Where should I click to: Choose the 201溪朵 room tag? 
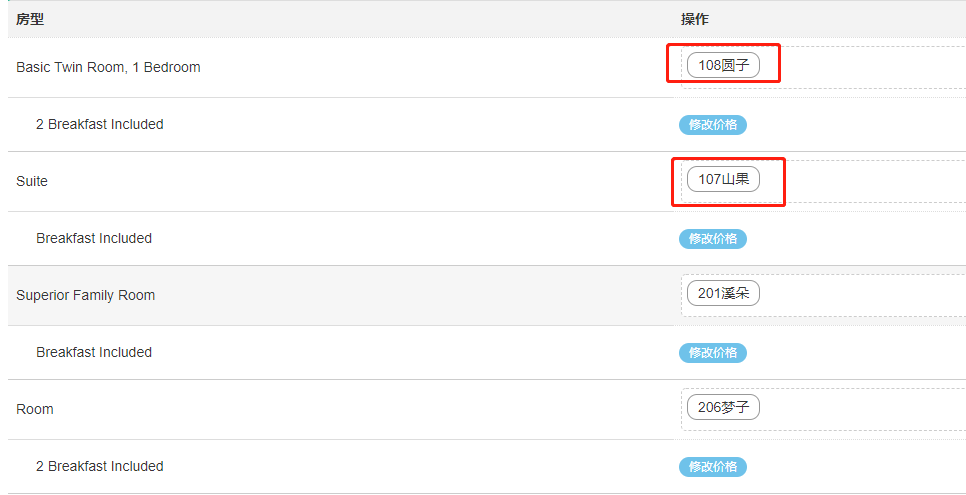tap(723, 294)
